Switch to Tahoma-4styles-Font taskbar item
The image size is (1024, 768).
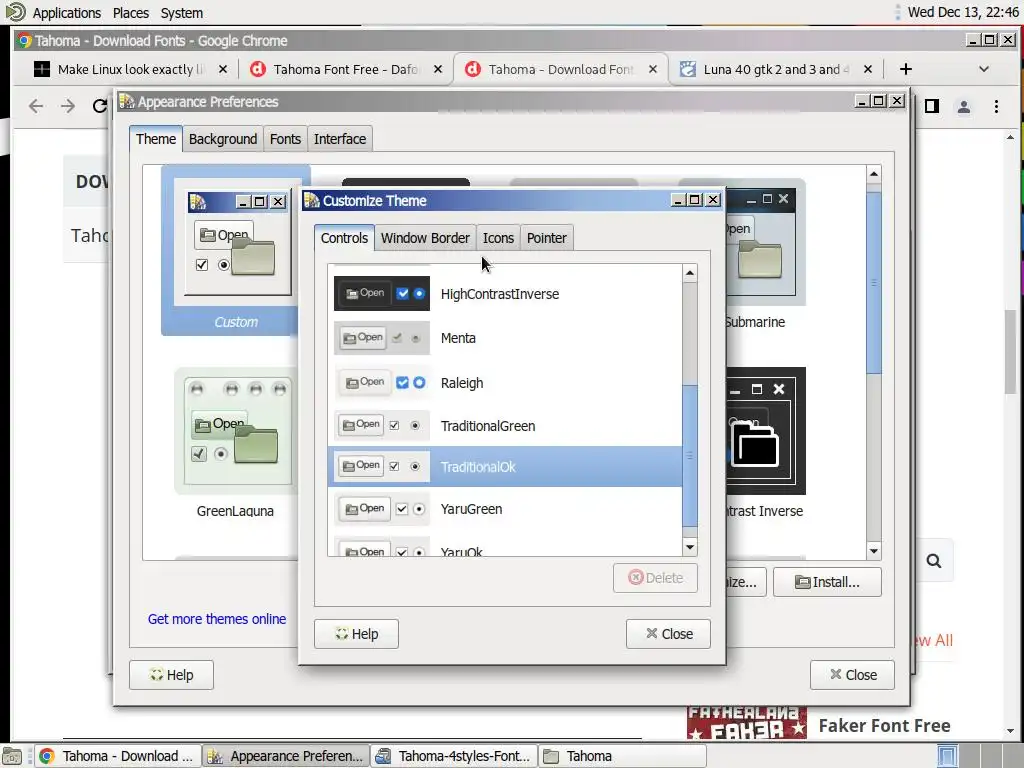[x=455, y=756]
